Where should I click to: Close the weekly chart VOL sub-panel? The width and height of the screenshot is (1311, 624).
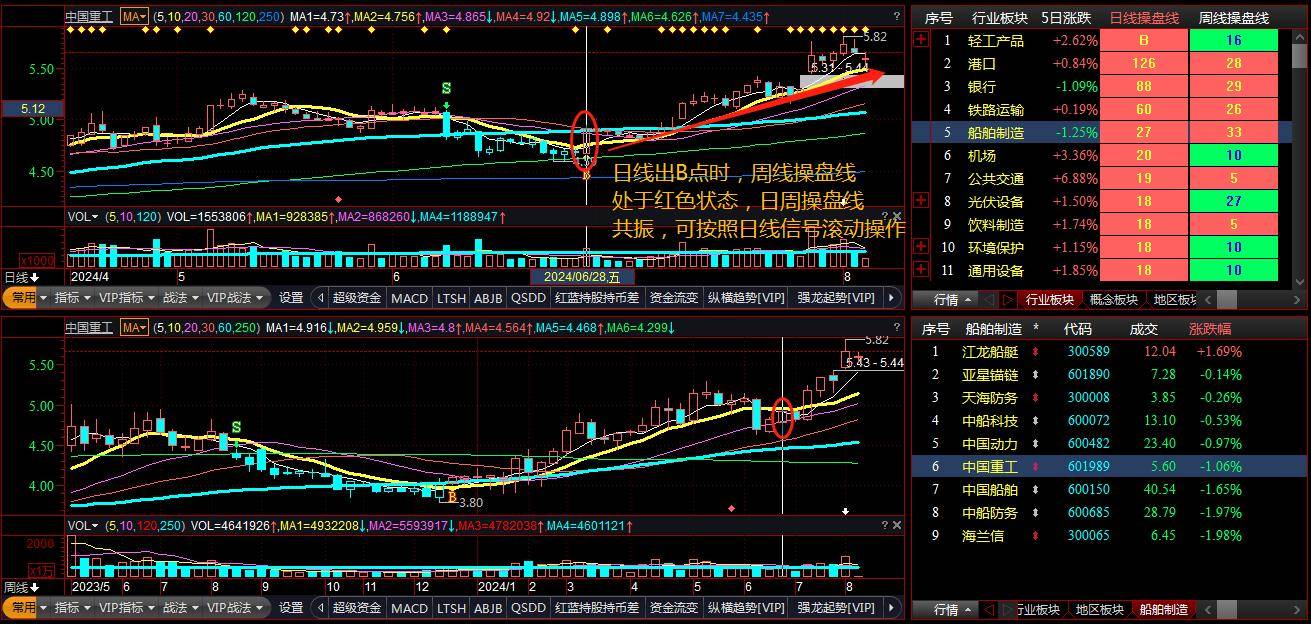click(x=897, y=524)
